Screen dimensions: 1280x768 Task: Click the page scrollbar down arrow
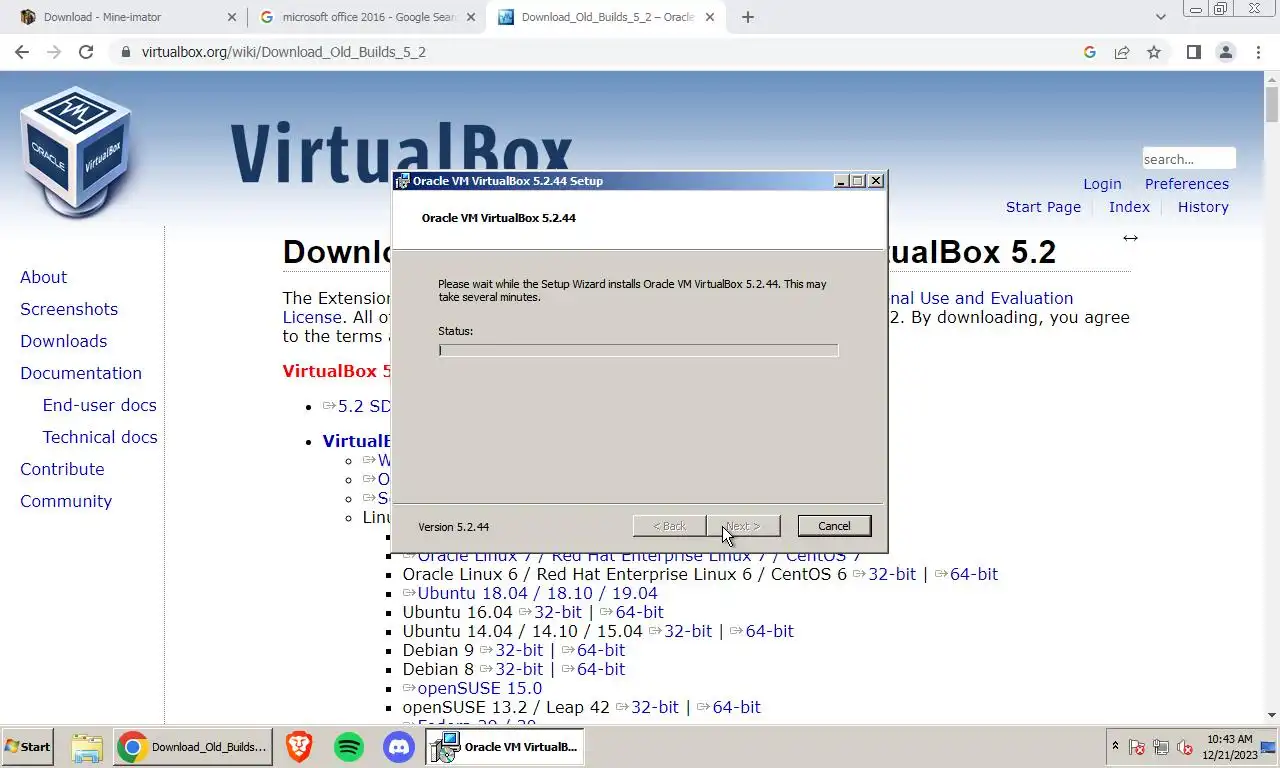pos(1272,715)
